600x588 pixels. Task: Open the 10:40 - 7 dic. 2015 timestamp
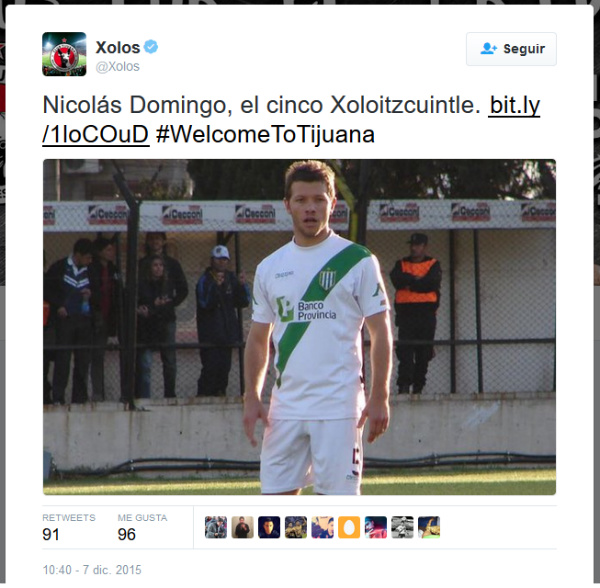pos(92,570)
